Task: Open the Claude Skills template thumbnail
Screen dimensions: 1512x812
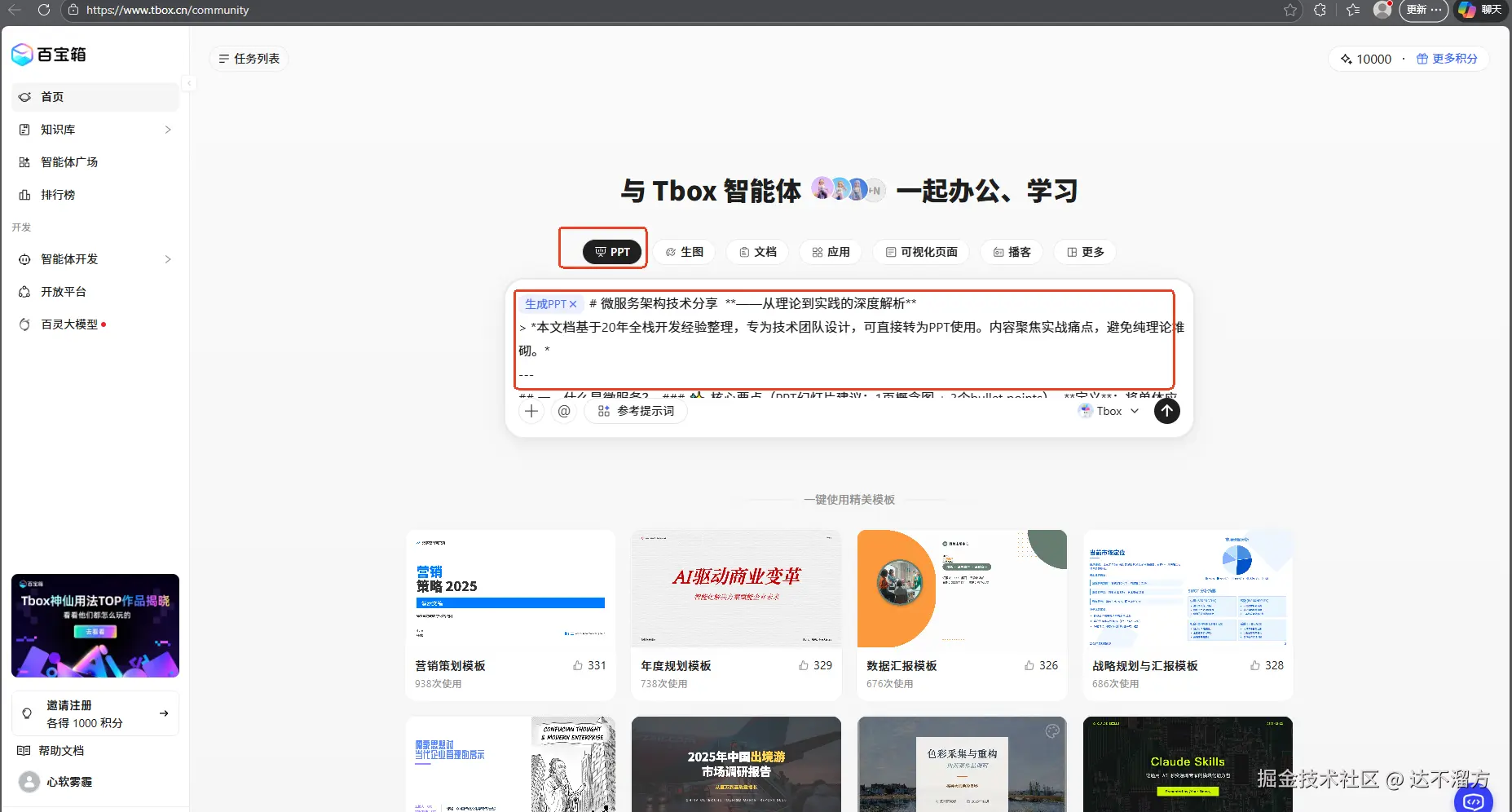Action: tap(1188, 764)
